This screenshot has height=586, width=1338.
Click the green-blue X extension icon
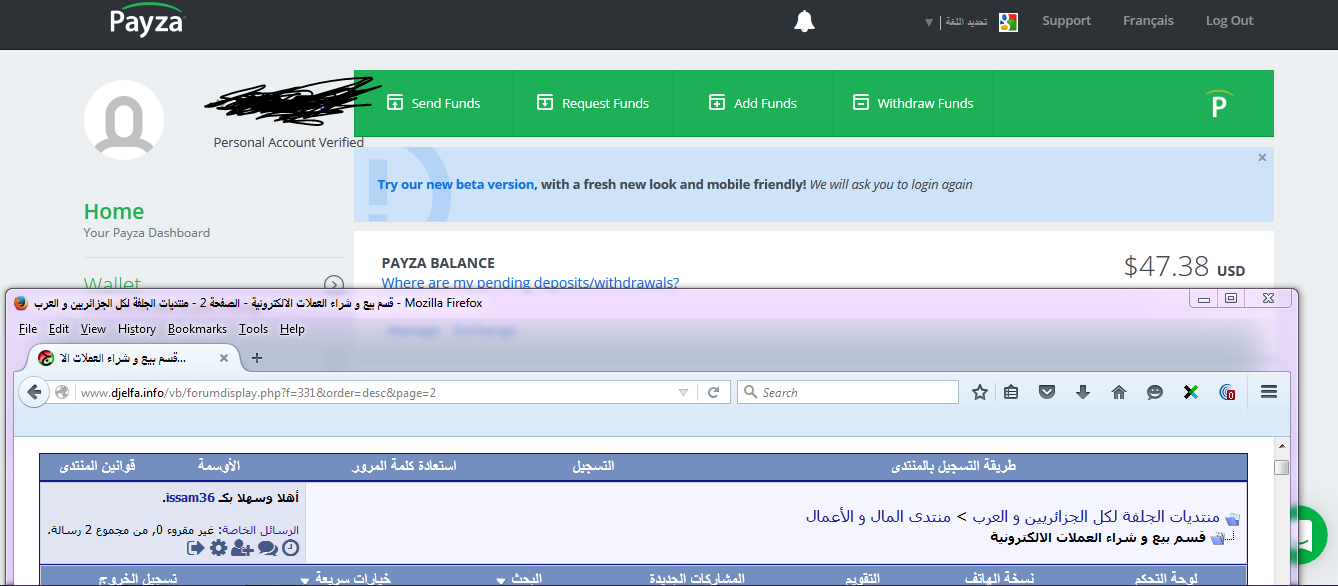coord(1191,393)
